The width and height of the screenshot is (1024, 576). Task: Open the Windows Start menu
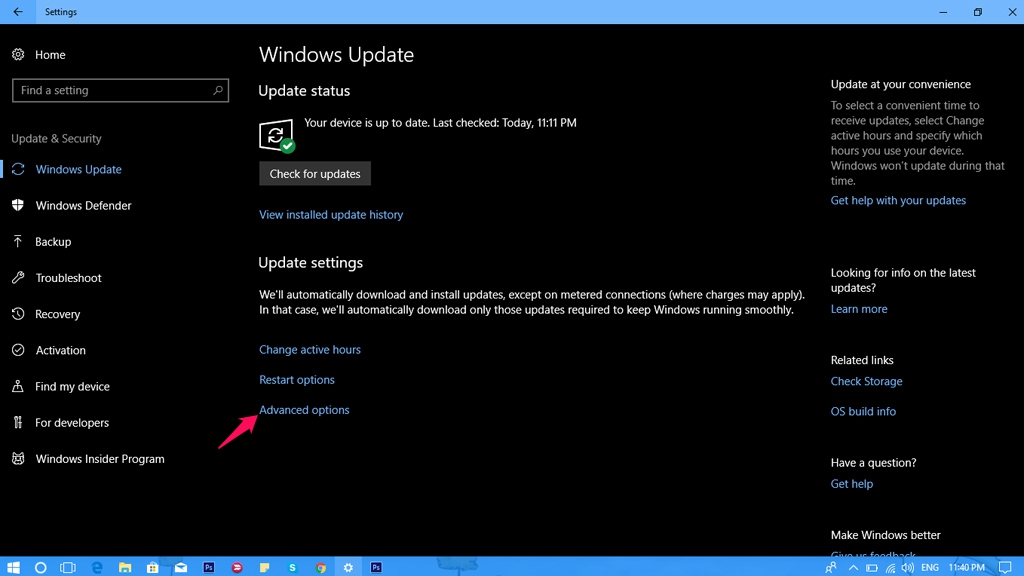click(13, 567)
